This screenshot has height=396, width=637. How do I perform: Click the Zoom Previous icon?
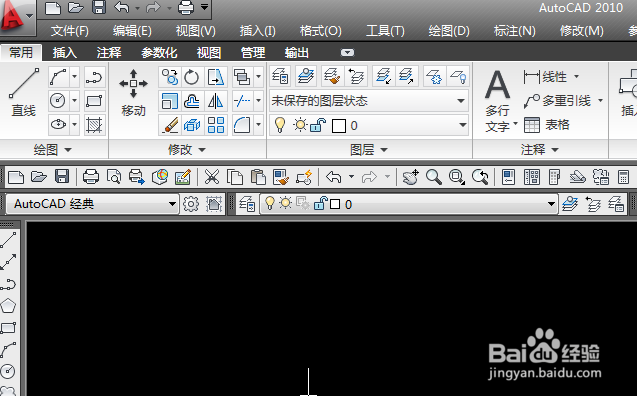click(x=480, y=177)
